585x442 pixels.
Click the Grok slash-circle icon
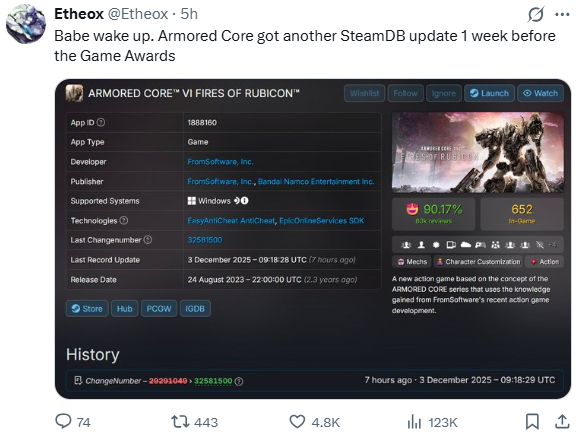coord(536,15)
